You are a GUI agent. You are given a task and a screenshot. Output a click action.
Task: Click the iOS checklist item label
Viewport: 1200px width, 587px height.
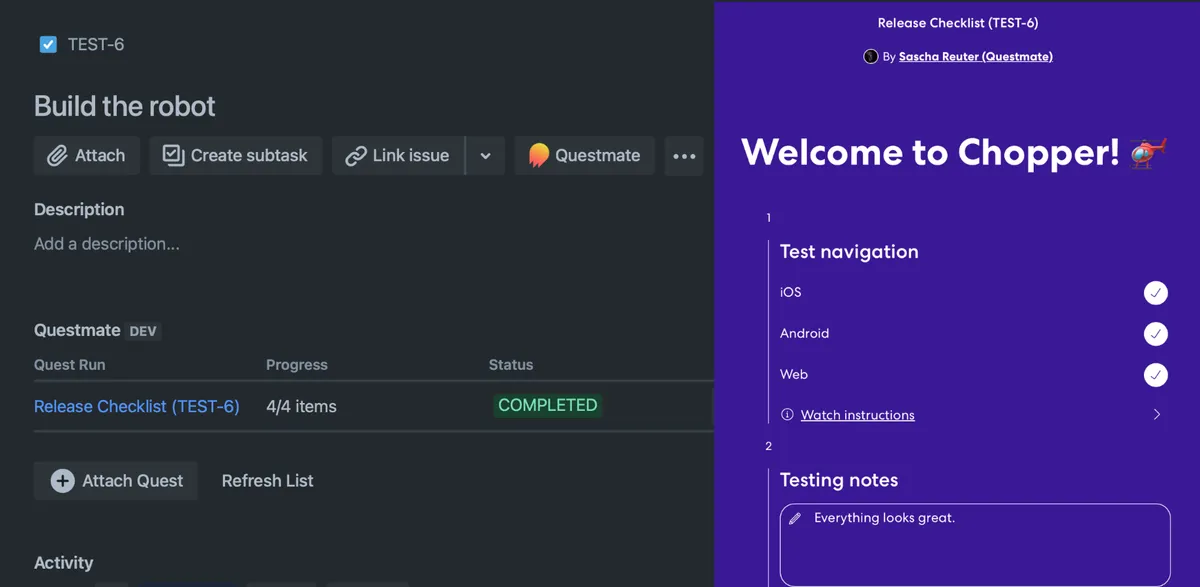(x=791, y=293)
